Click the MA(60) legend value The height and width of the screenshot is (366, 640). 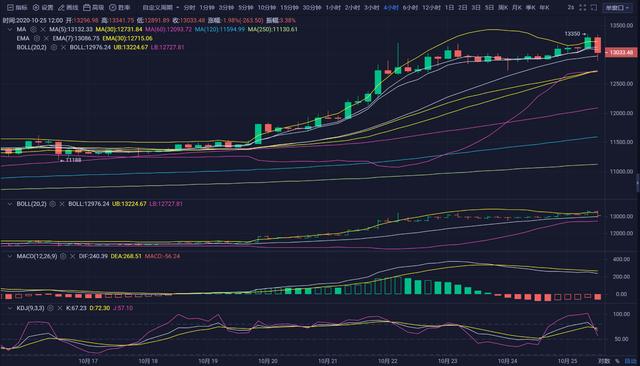(169, 29)
